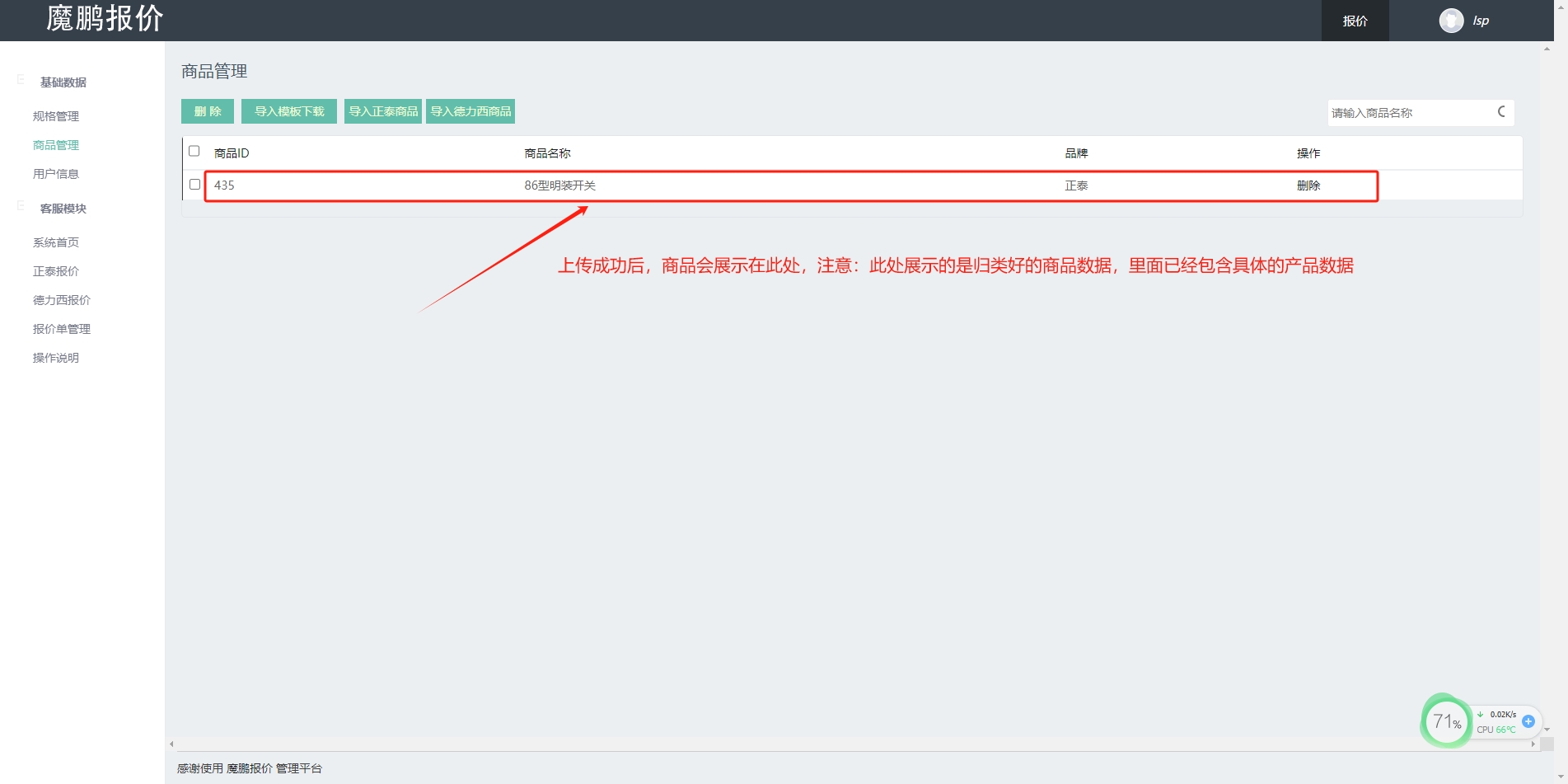Open 用户信息 in the sidebar

pyautogui.click(x=56, y=174)
